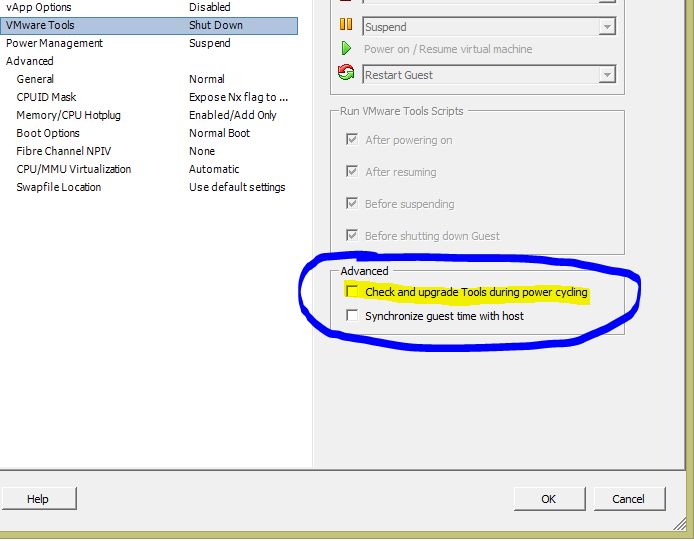Click the Restart Guest combo box field
Viewport: 694px width, 541px height.
(x=489, y=75)
